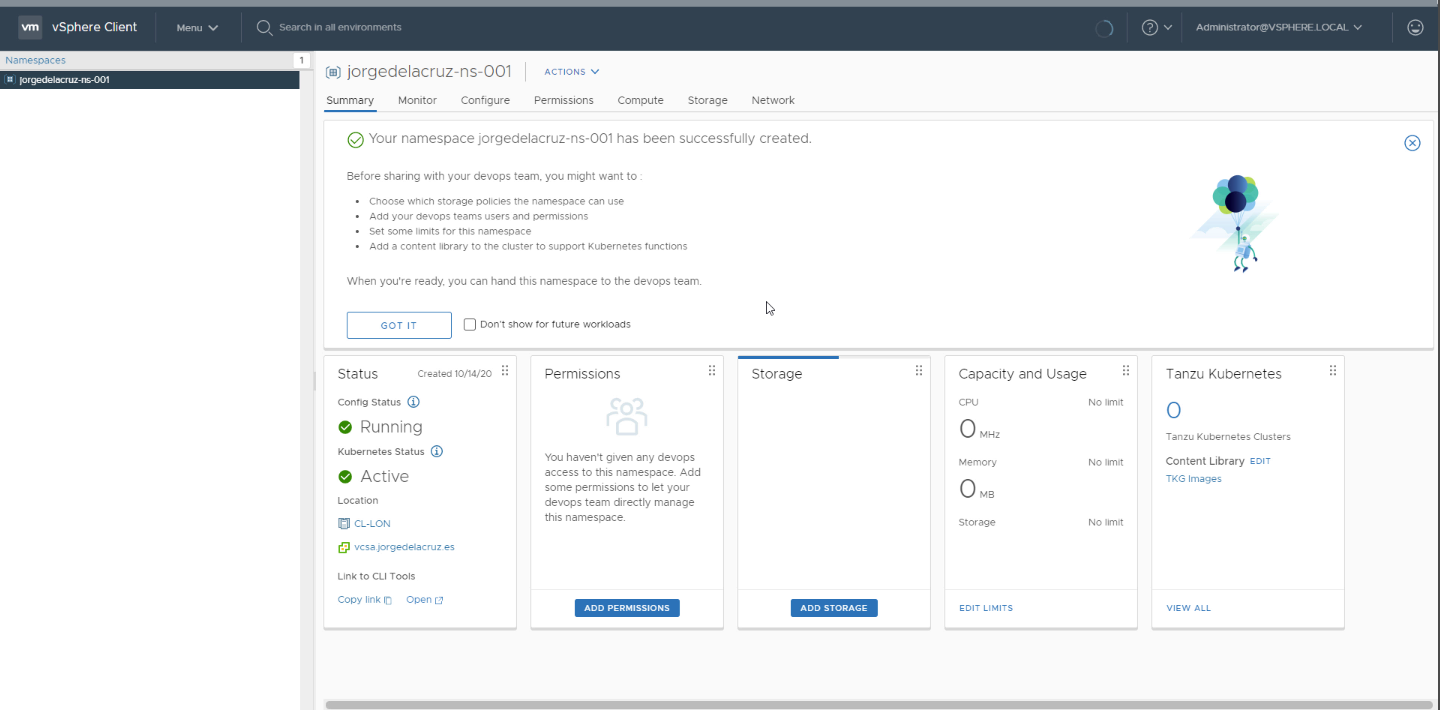Open the Permissions tab

pos(564,100)
